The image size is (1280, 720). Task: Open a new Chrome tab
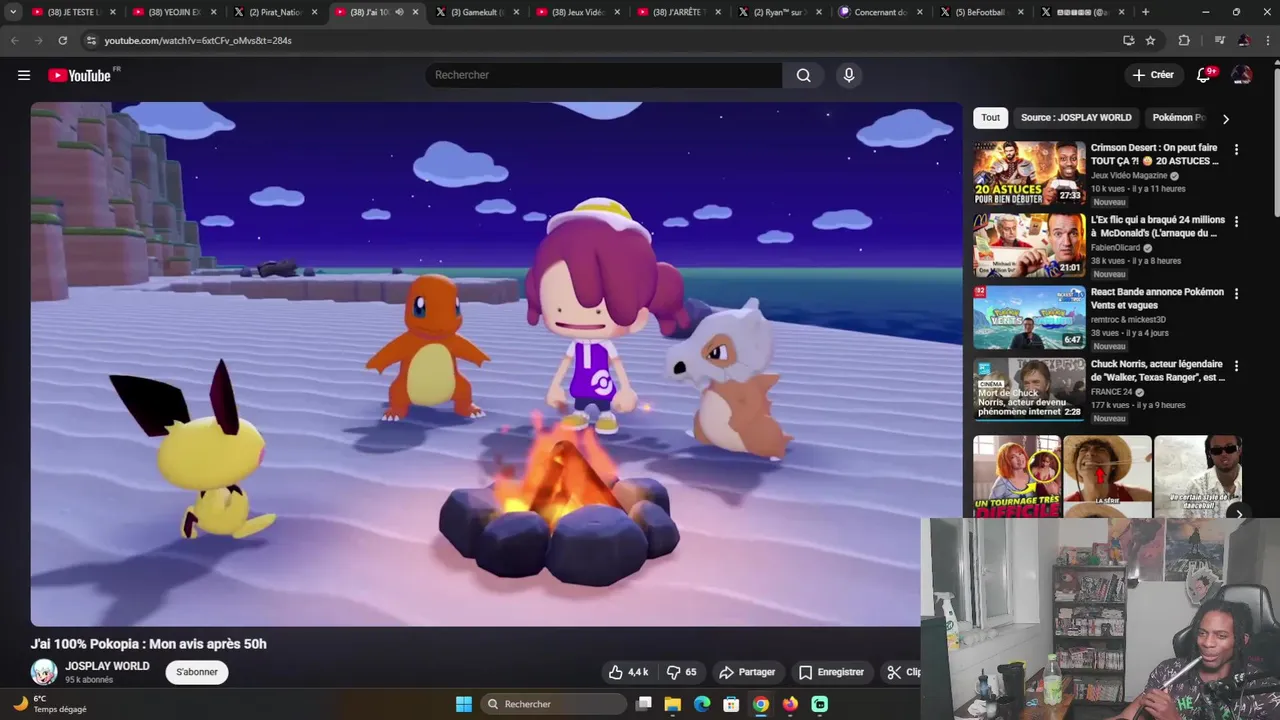point(1145,12)
